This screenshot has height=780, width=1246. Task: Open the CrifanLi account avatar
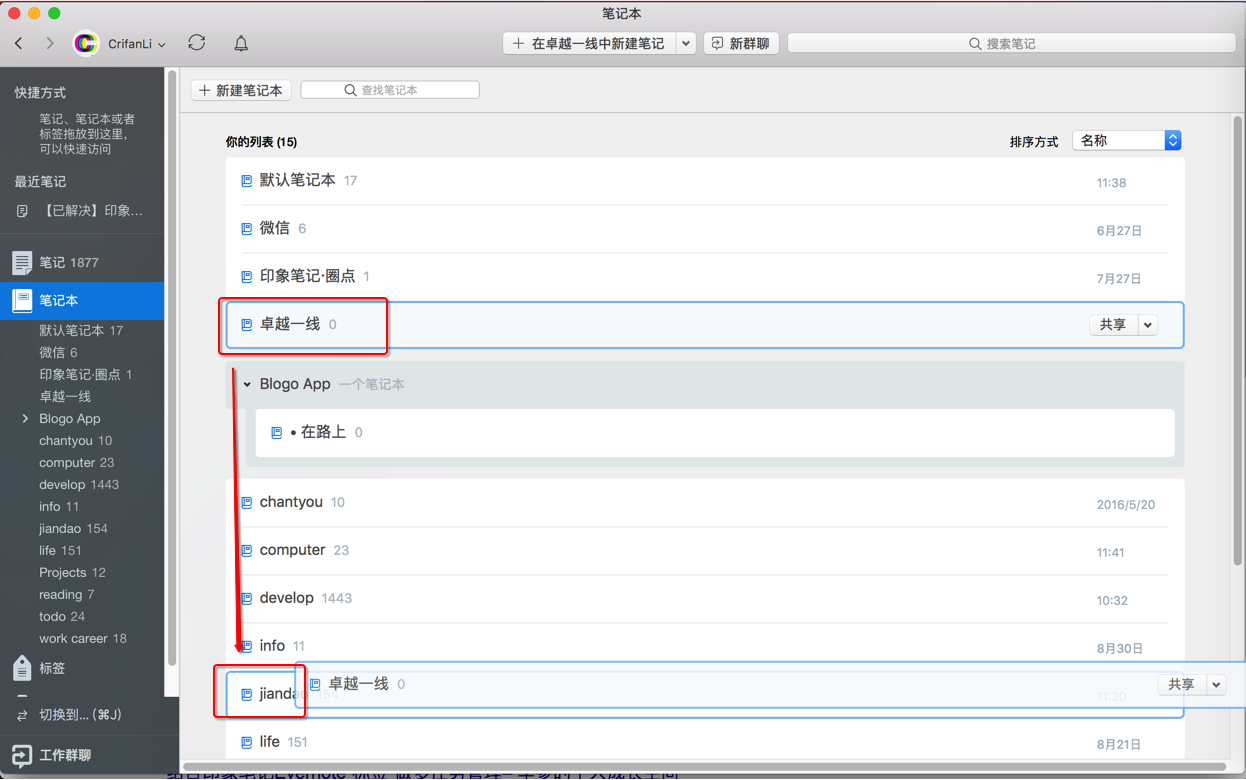pos(86,44)
